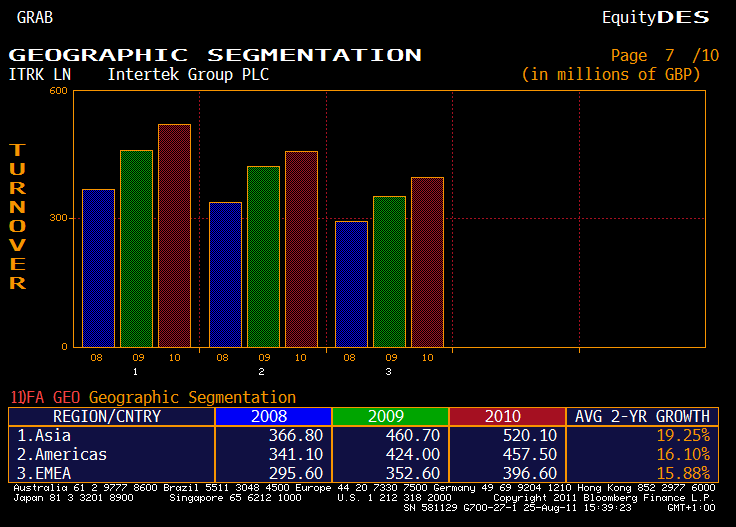
Task: Select the 1.Asia row label
Action: pyautogui.click(x=44, y=435)
